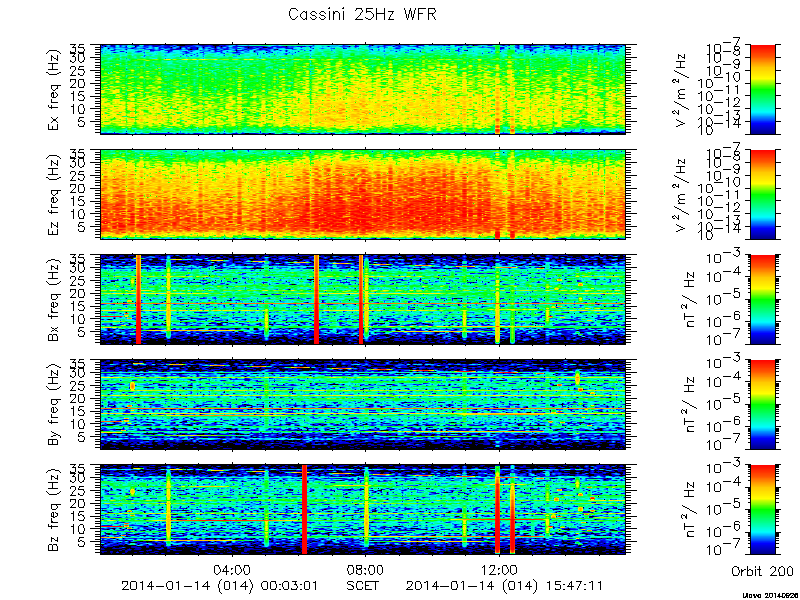
Task: Click the "Cassini 25Hz WFR" plot title
Action: pyautogui.click(x=362, y=14)
